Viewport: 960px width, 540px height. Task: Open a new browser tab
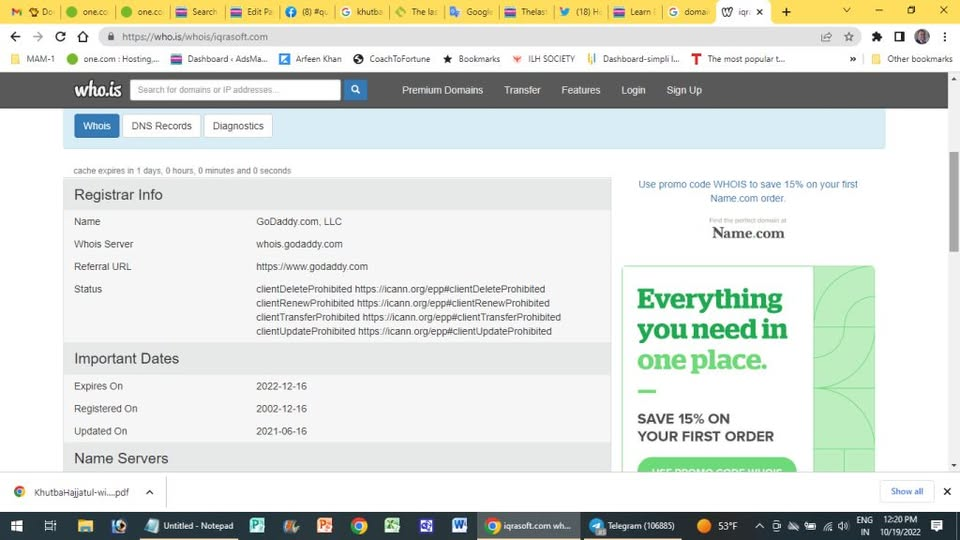coord(786,12)
